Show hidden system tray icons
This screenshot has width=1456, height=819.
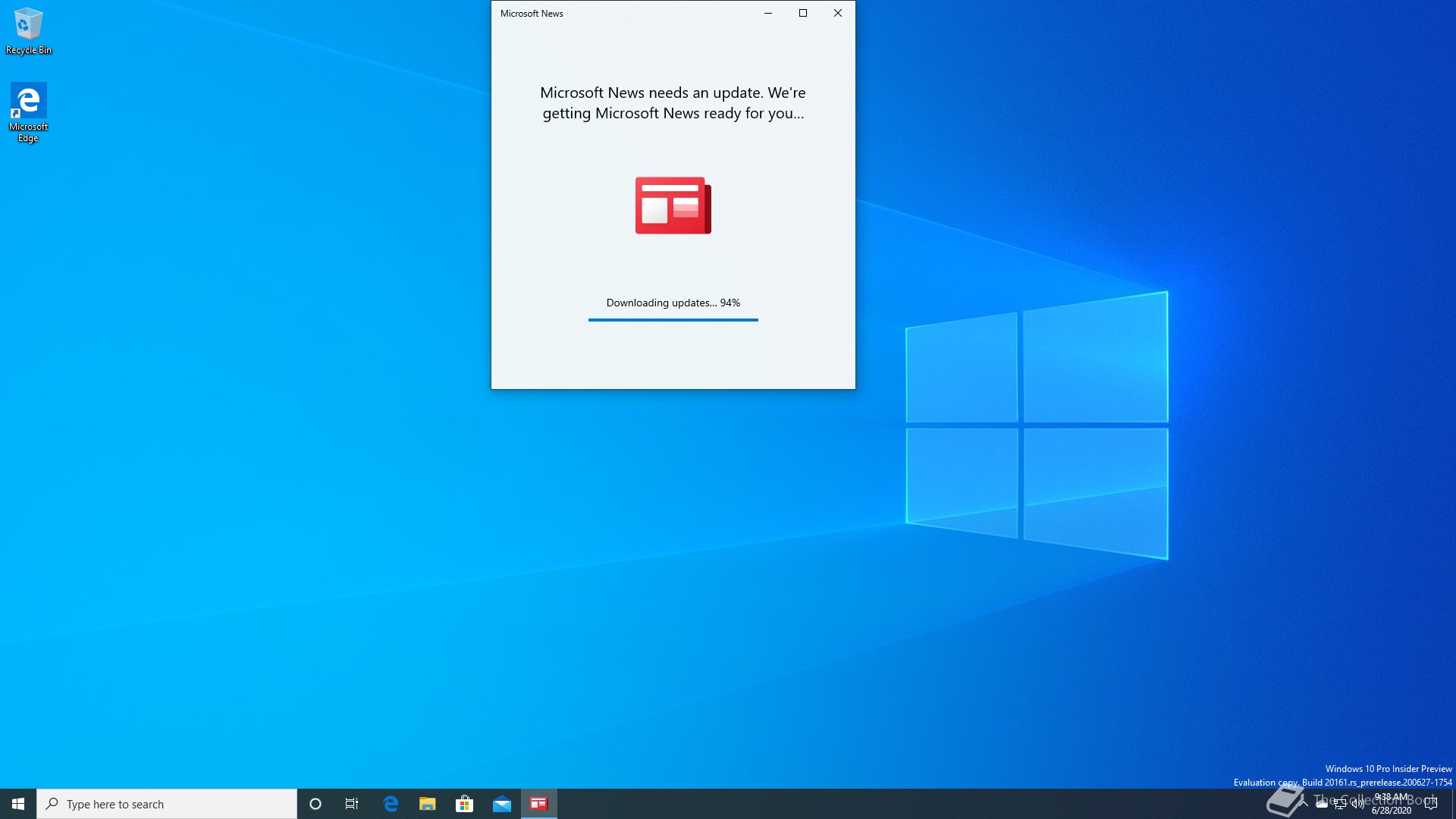tap(1303, 804)
